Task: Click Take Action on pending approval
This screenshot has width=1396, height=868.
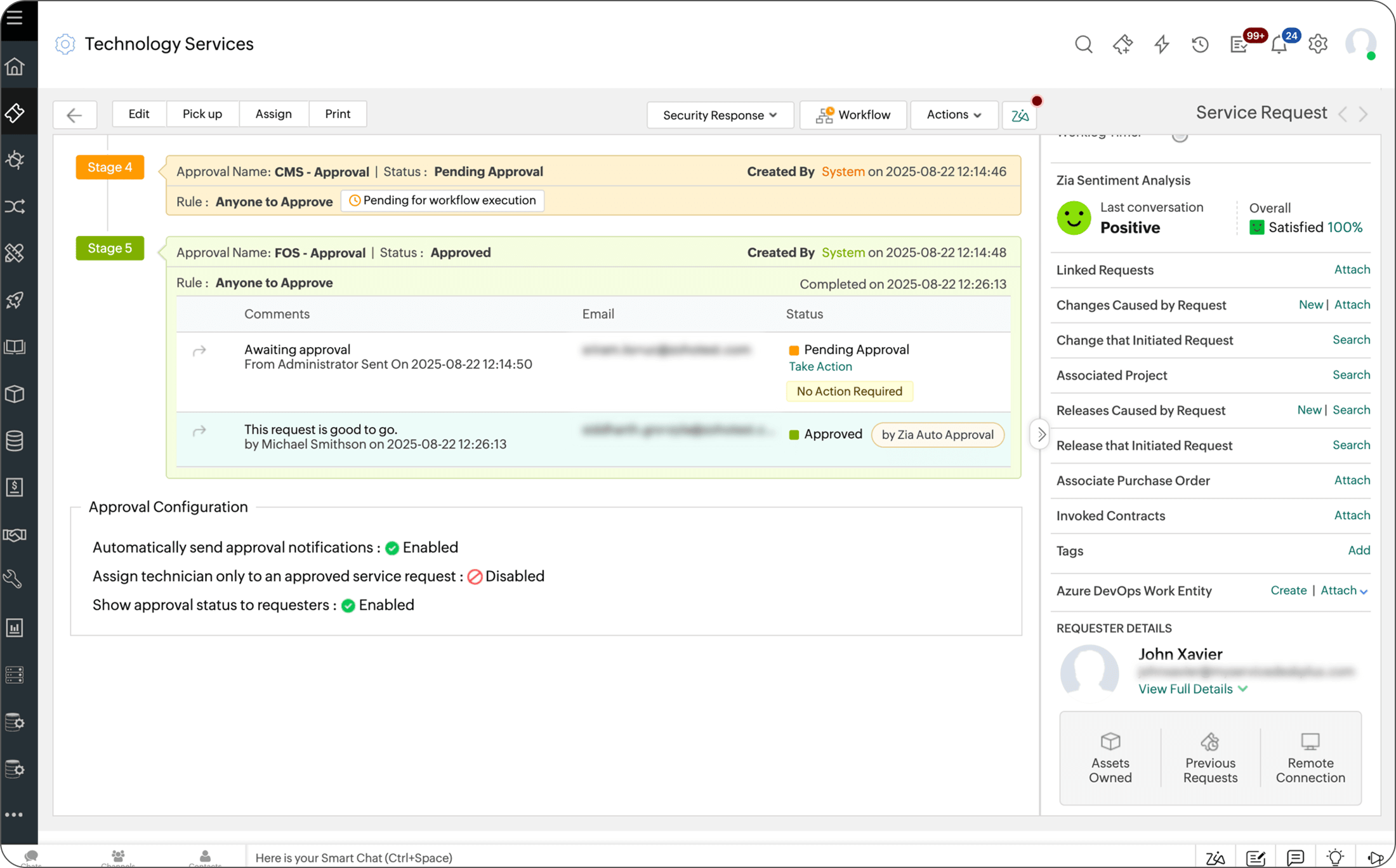Action: click(x=820, y=367)
